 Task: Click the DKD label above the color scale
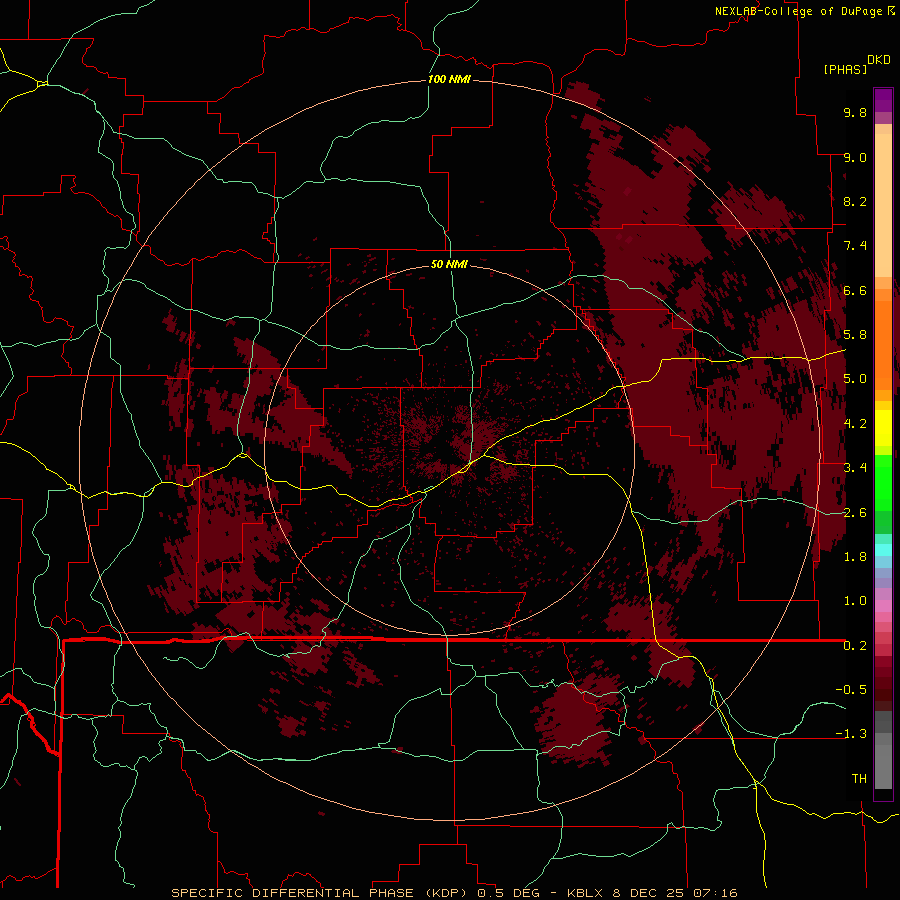(878, 59)
